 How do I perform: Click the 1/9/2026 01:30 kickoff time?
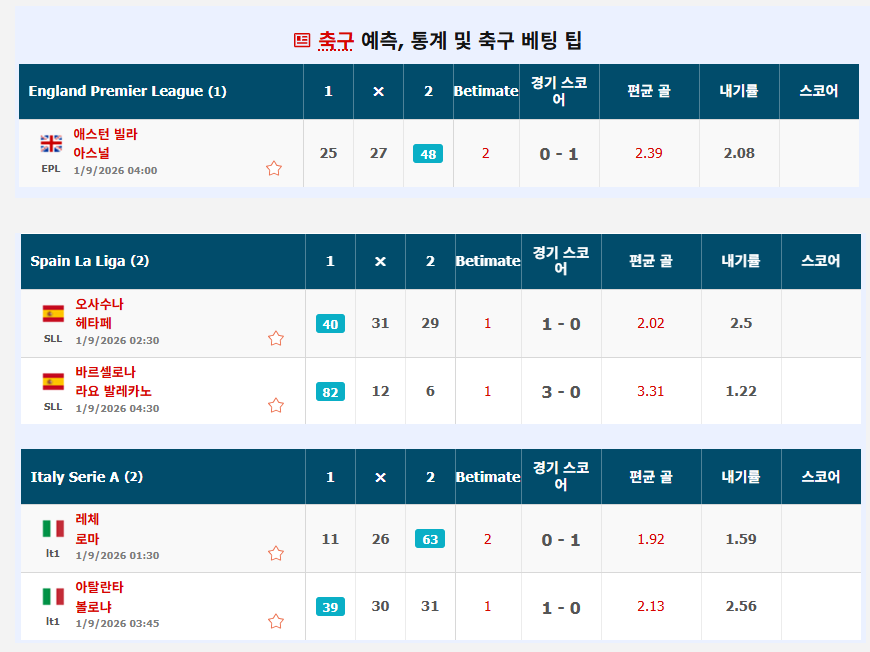[x=118, y=555]
